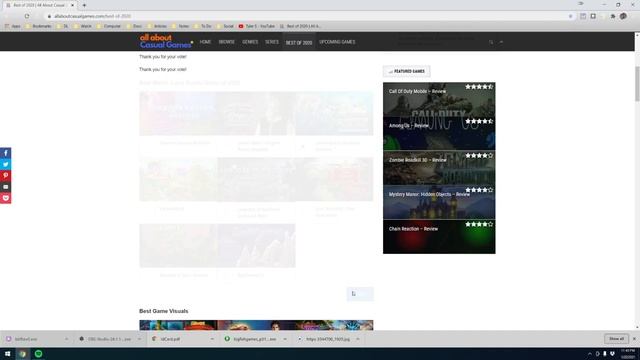
Task: Open options for the PDF download
Action: 212,339
